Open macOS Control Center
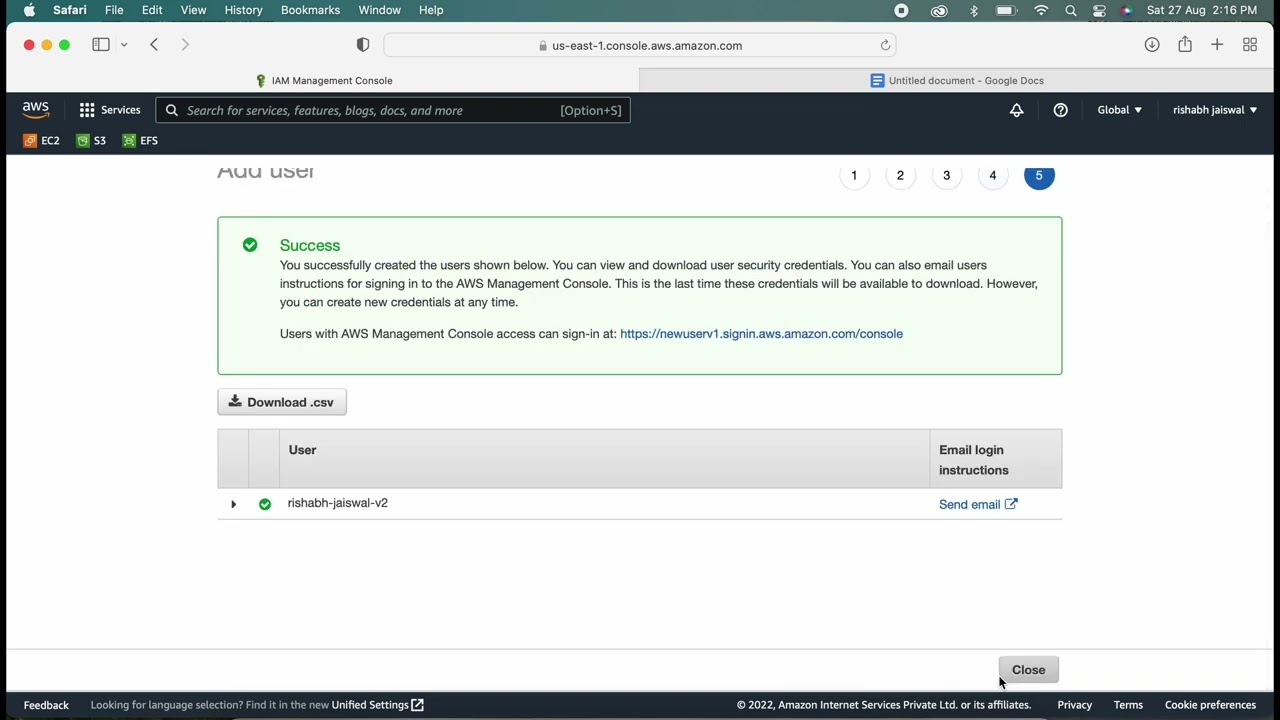 (1099, 10)
